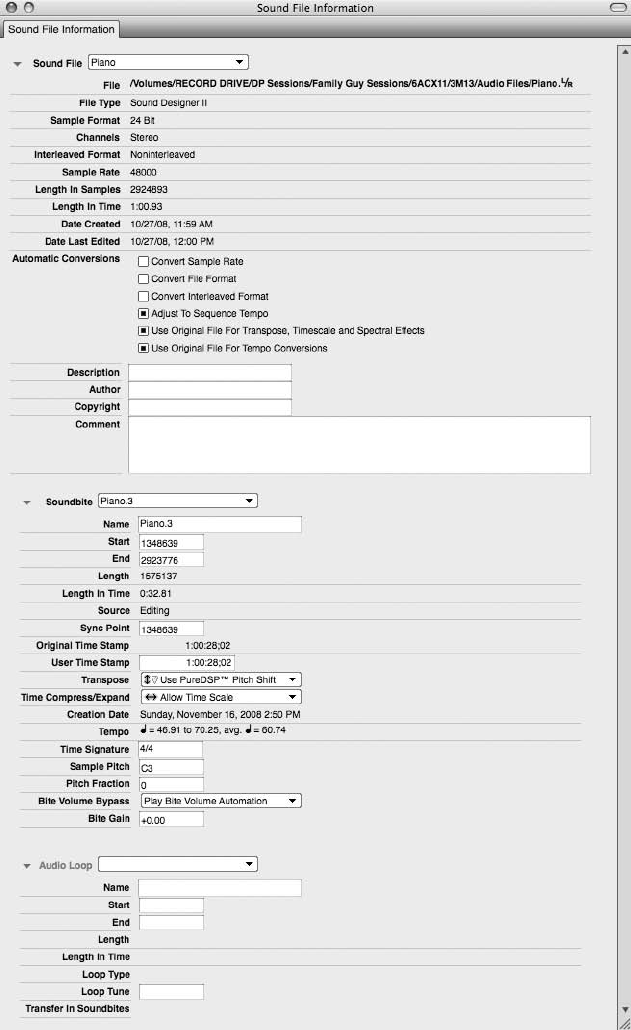Image resolution: width=631 pixels, height=1030 pixels.
Task: Click the Creation Date value
Action: [x=220, y=714]
